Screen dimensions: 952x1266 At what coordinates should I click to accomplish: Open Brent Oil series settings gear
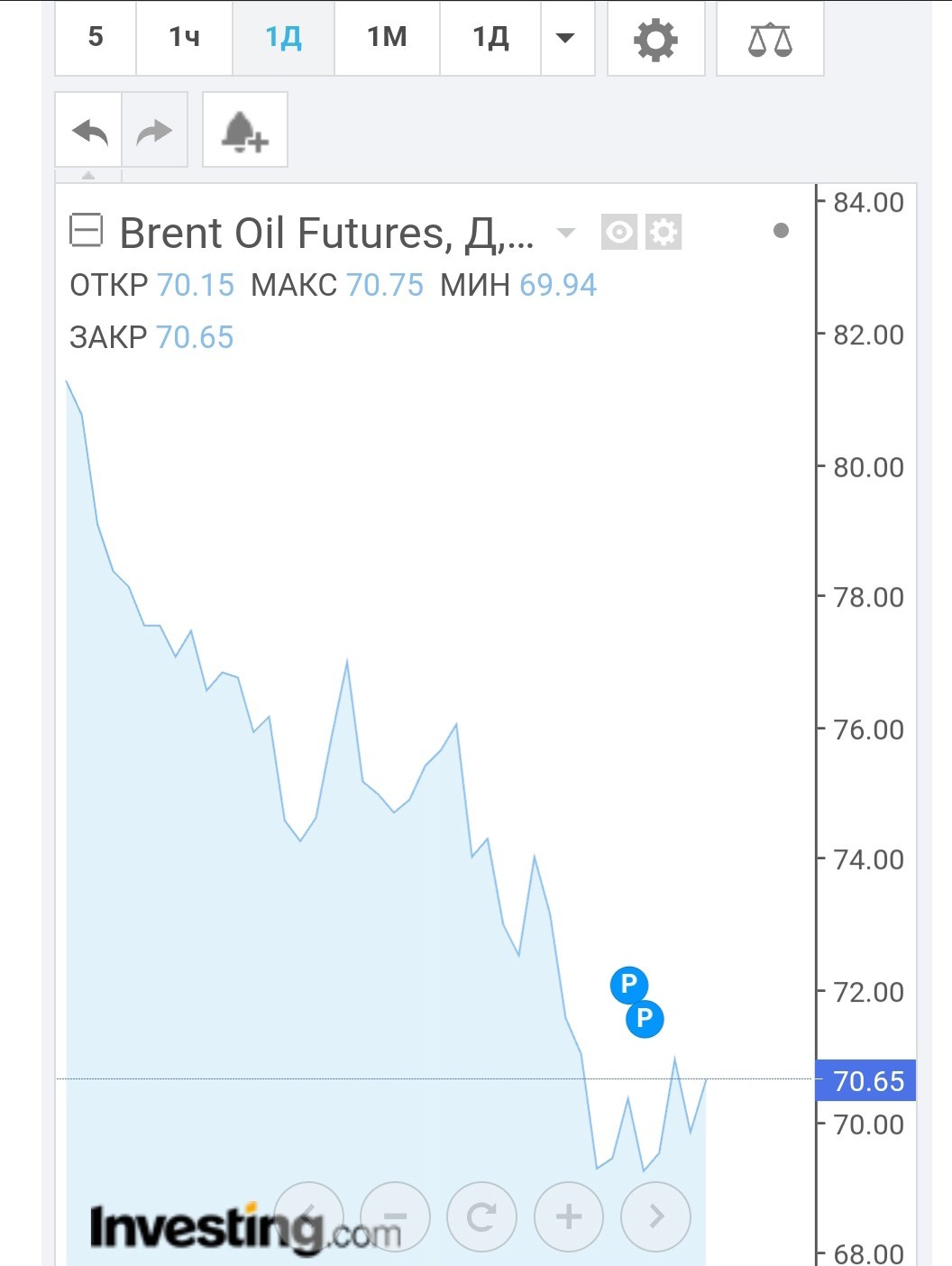pos(664,233)
